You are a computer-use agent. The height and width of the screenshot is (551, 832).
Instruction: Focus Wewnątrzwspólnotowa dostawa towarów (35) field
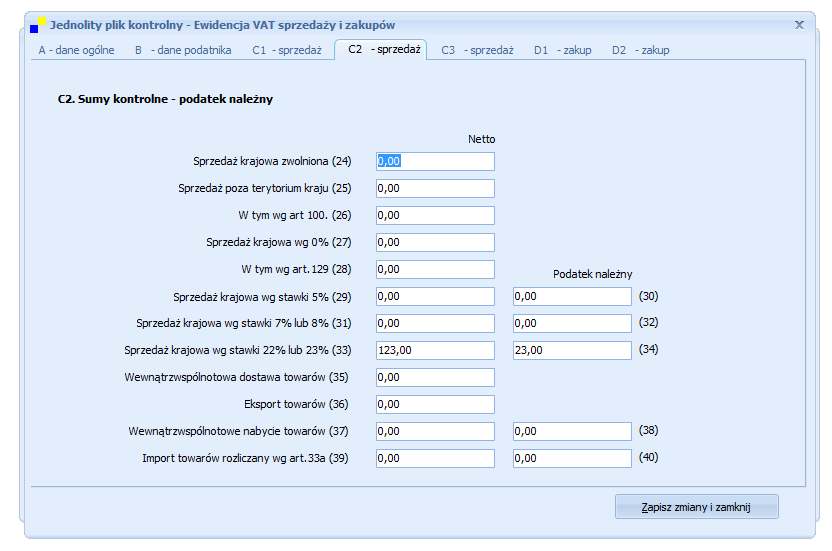click(435, 377)
